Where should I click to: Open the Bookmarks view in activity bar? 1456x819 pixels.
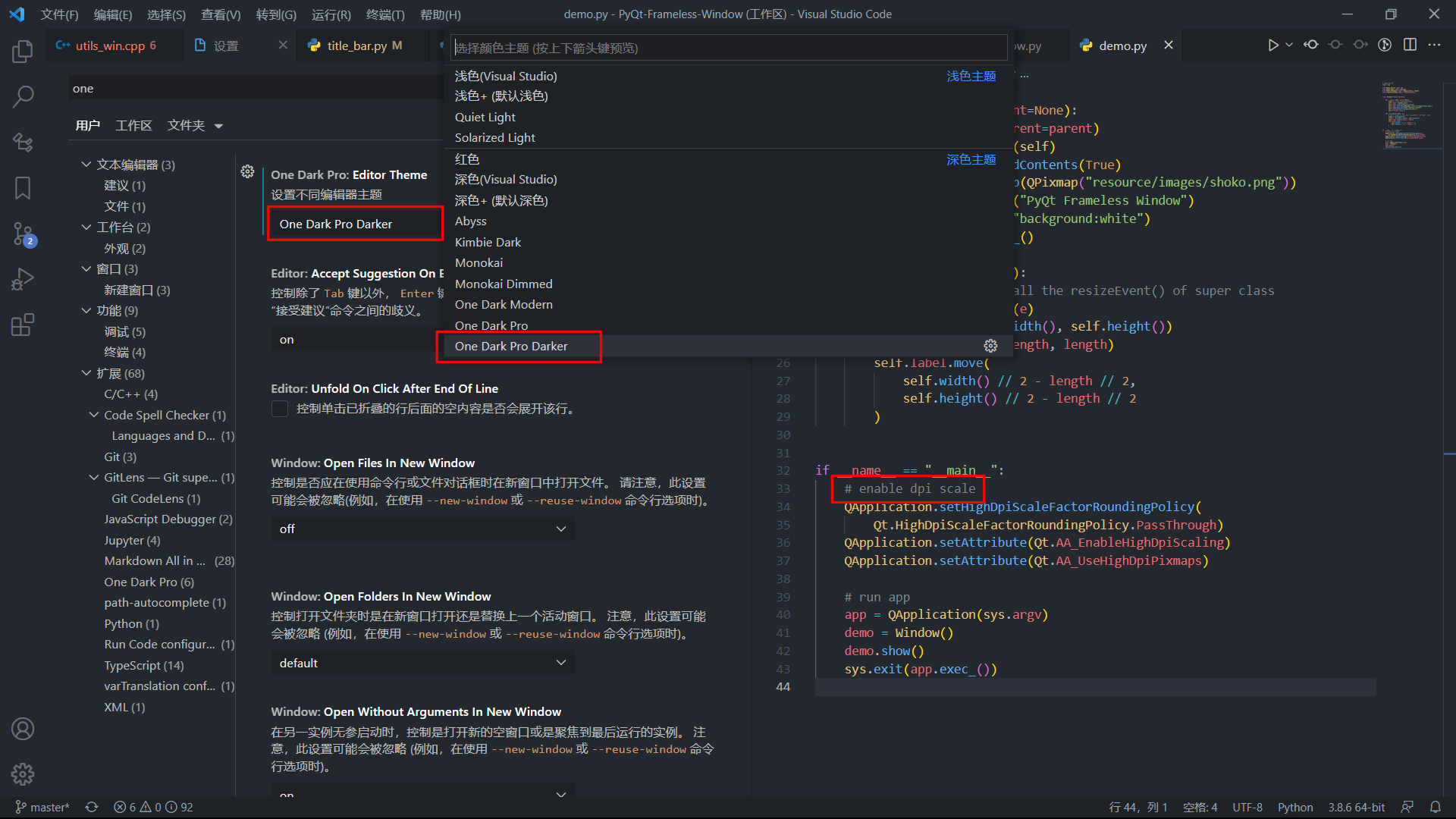pyautogui.click(x=23, y=188)
